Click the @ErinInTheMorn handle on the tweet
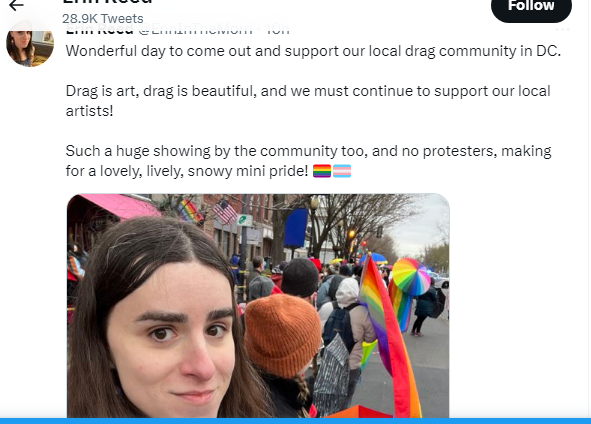 coord(195,30)
